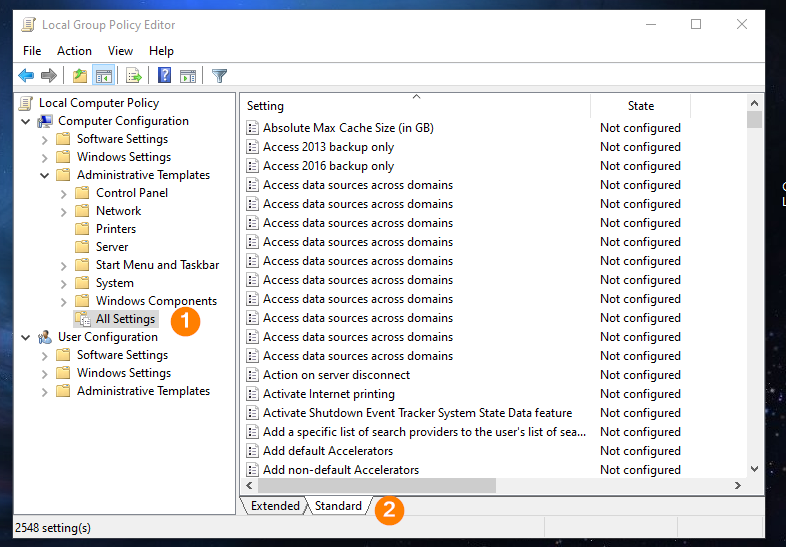This screenshot has height=547, width=786.
Task: Click icon beside Add default Accelerators
Action: 253,451
